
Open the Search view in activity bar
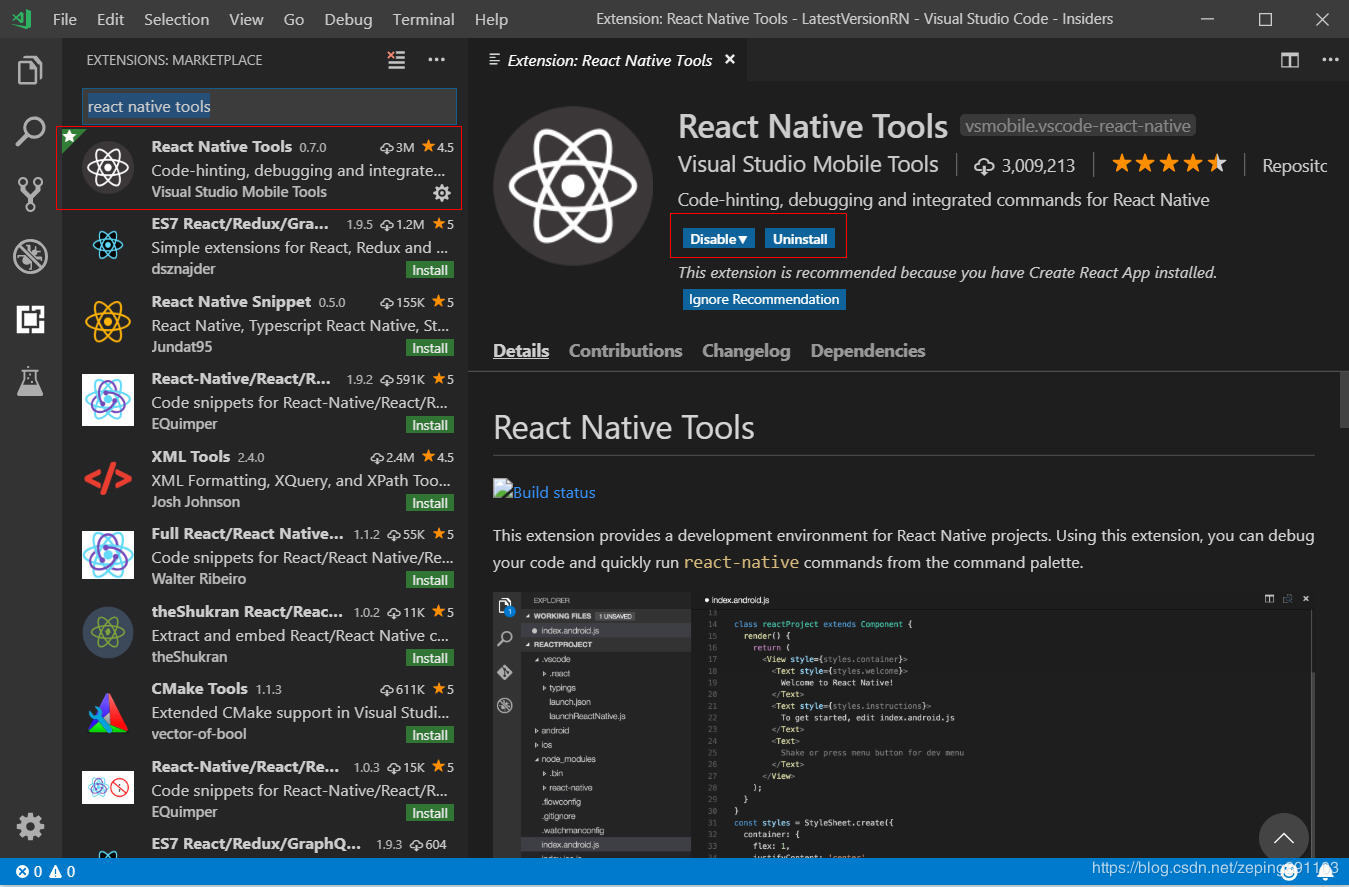click(x=31, y=131)
